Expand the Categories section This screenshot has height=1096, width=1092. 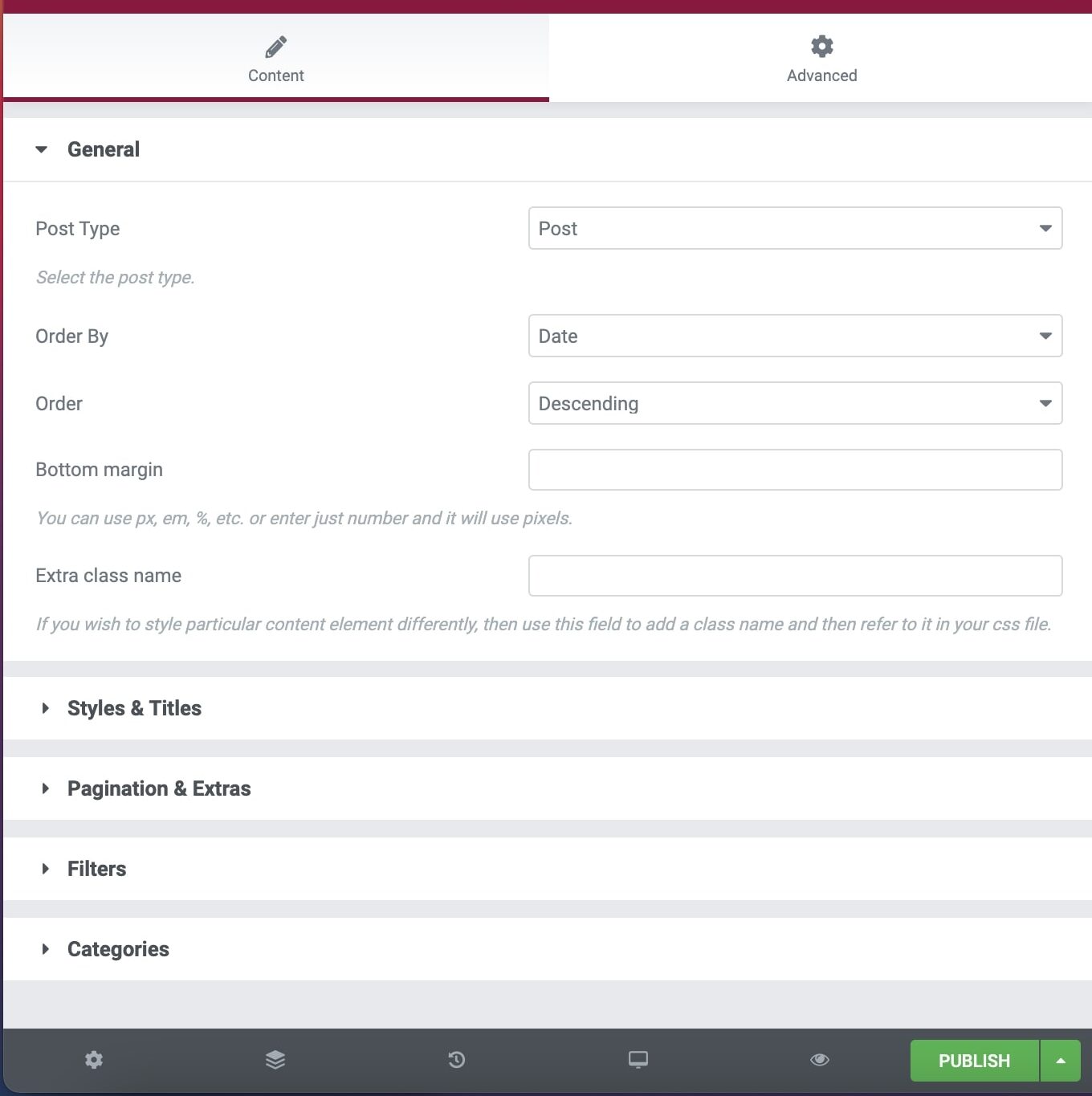point(548,949)
